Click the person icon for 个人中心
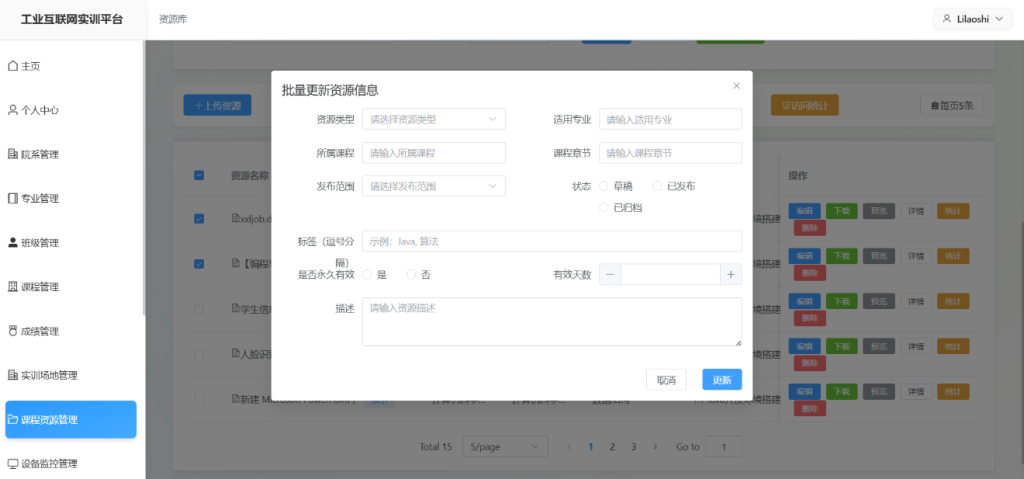The image size is (1024, 479). [13, 110]
